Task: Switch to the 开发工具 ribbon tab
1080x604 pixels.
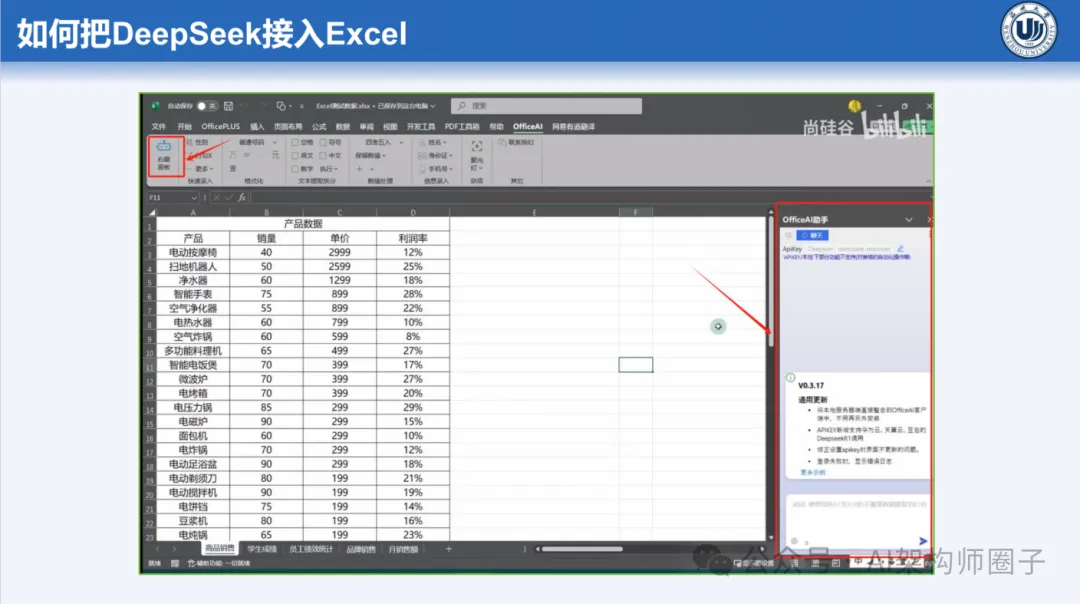Action: (x=421, y=127)
